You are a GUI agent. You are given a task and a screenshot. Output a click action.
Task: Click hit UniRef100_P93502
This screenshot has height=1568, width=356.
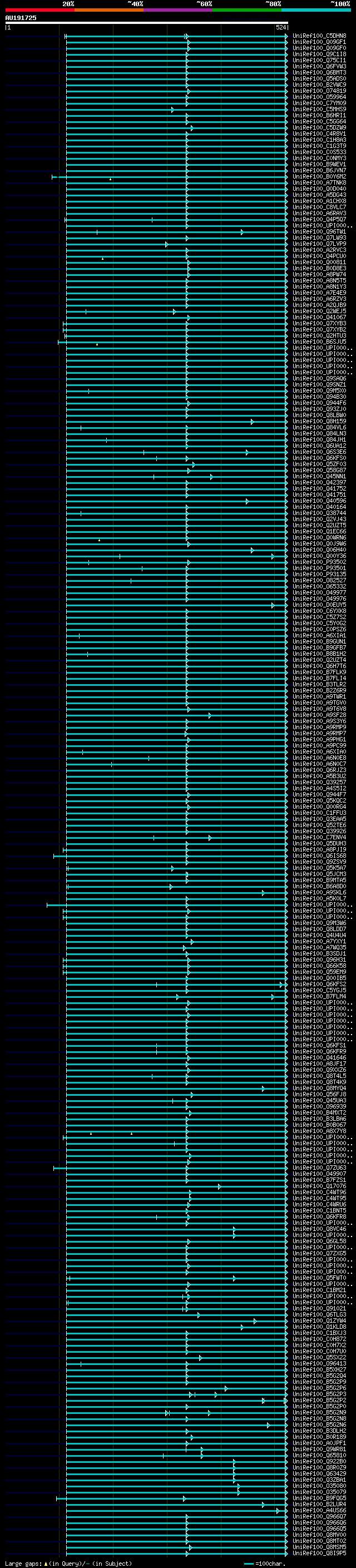tap(319, 562)
